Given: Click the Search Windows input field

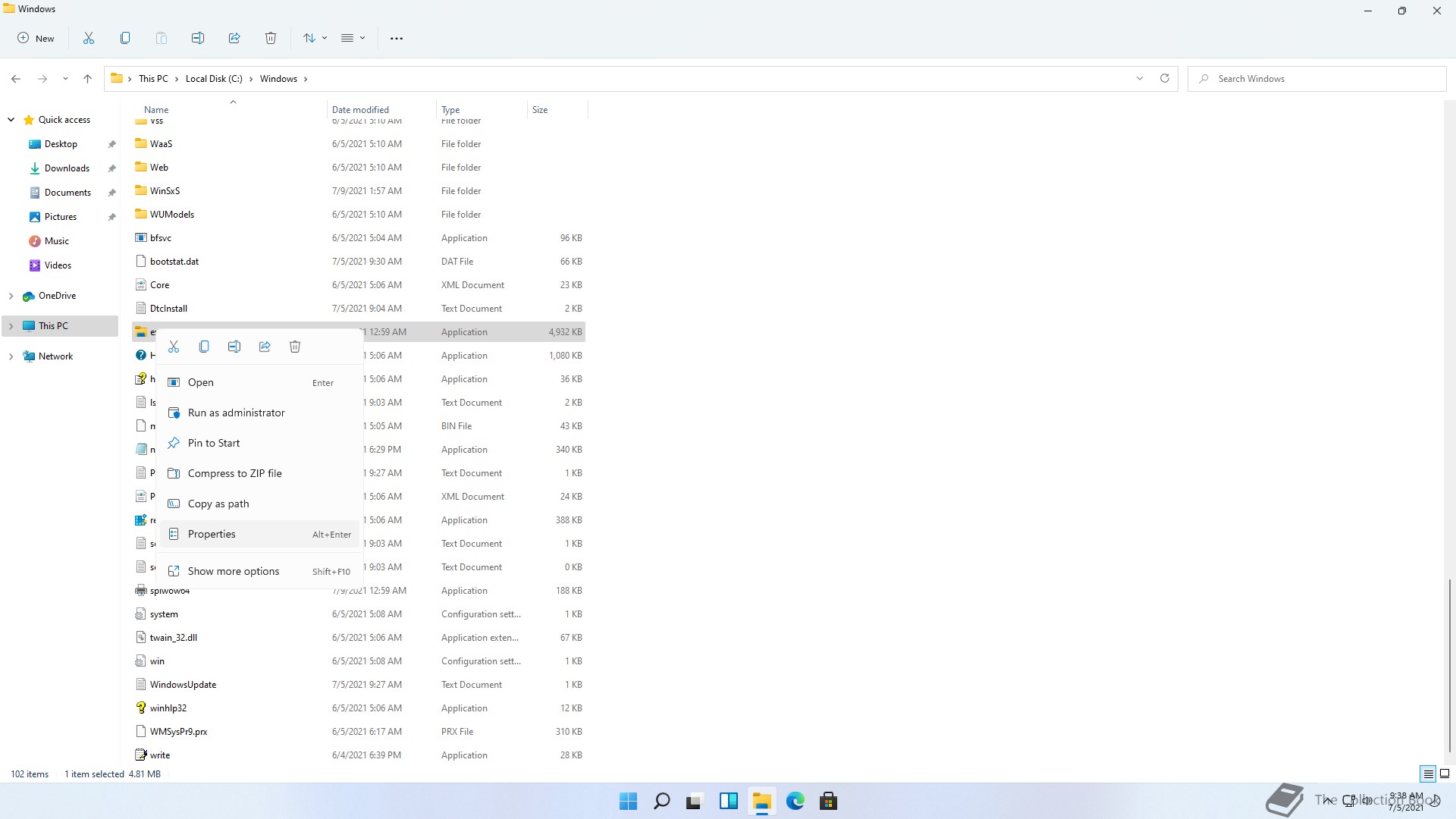Looking at the screenshot, I should tap(1317, 79).
